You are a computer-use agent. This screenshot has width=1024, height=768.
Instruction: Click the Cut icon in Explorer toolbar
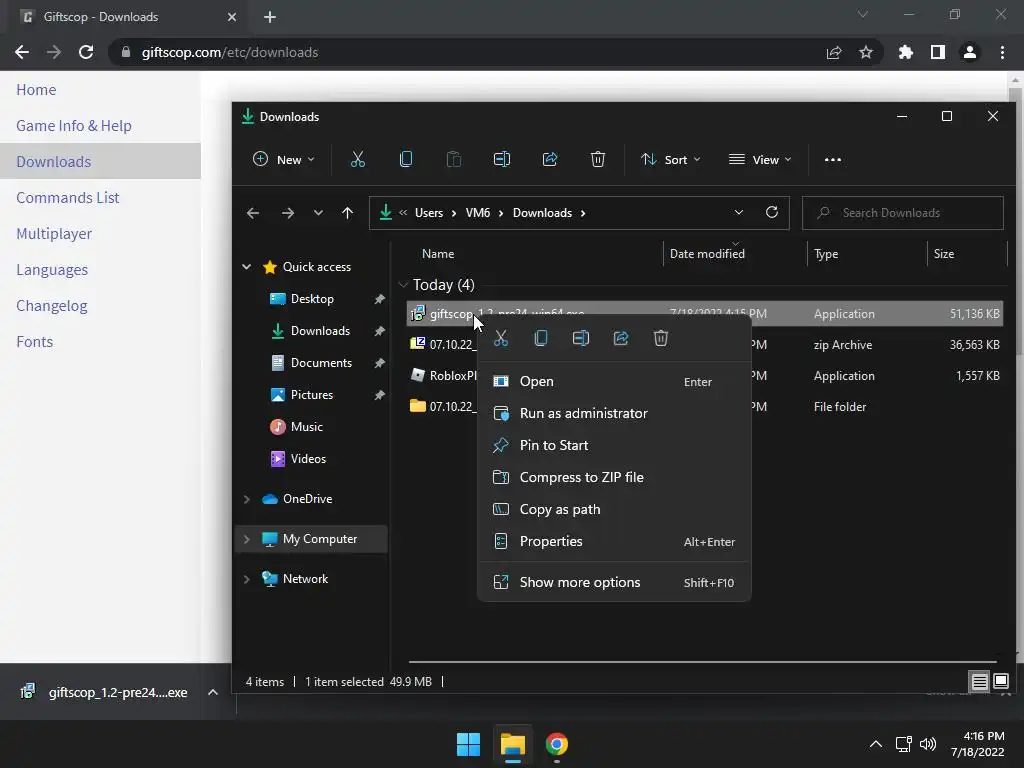coord(357,159)
